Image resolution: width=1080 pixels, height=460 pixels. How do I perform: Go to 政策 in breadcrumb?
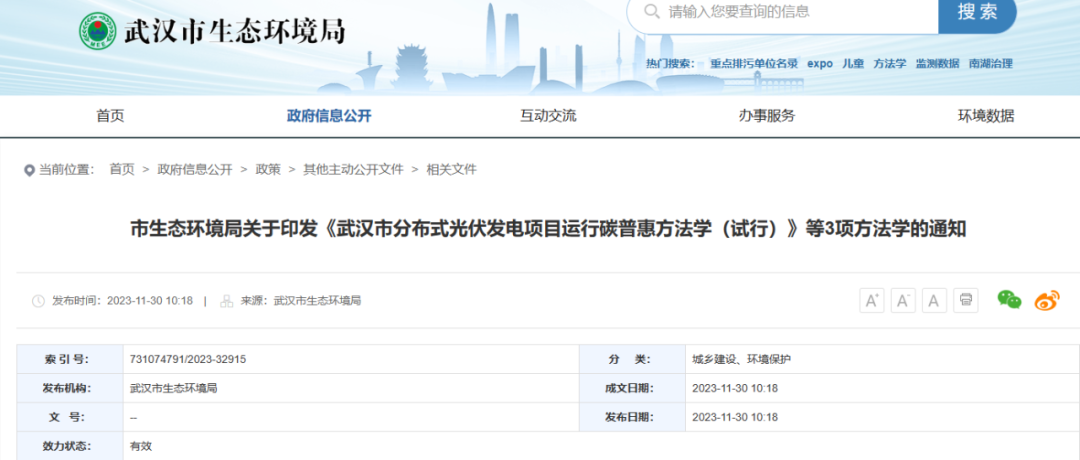pos(268,170)
